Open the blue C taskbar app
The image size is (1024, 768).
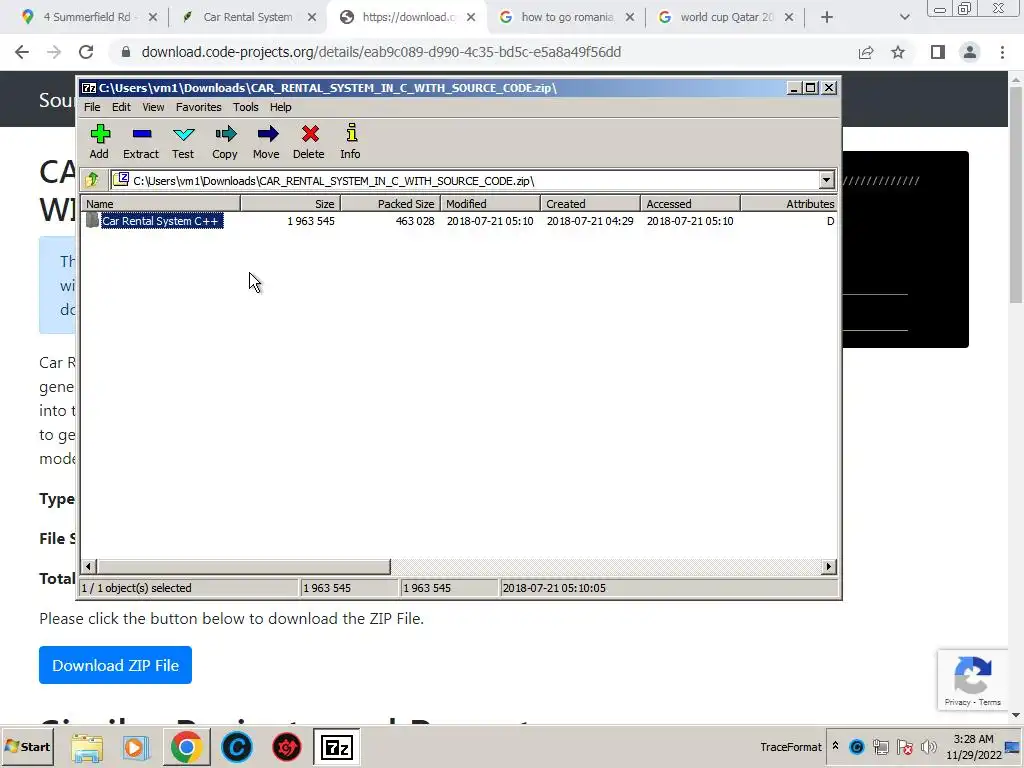point(236,747)
